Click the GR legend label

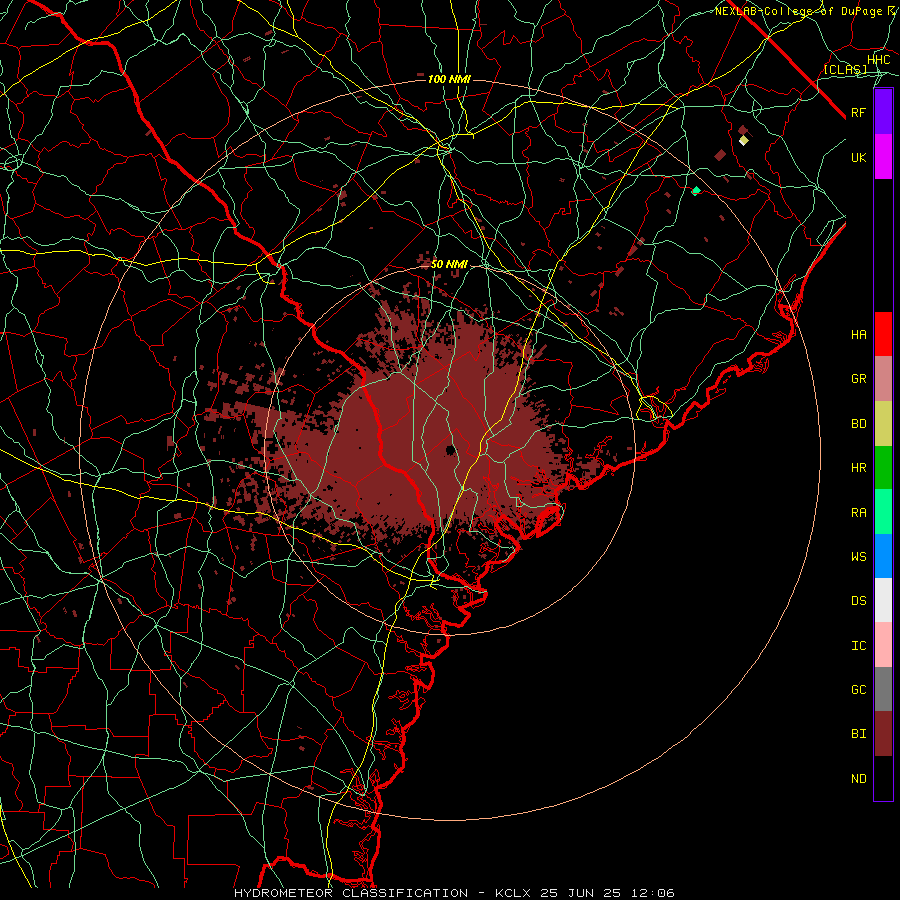tap(859, 379)
